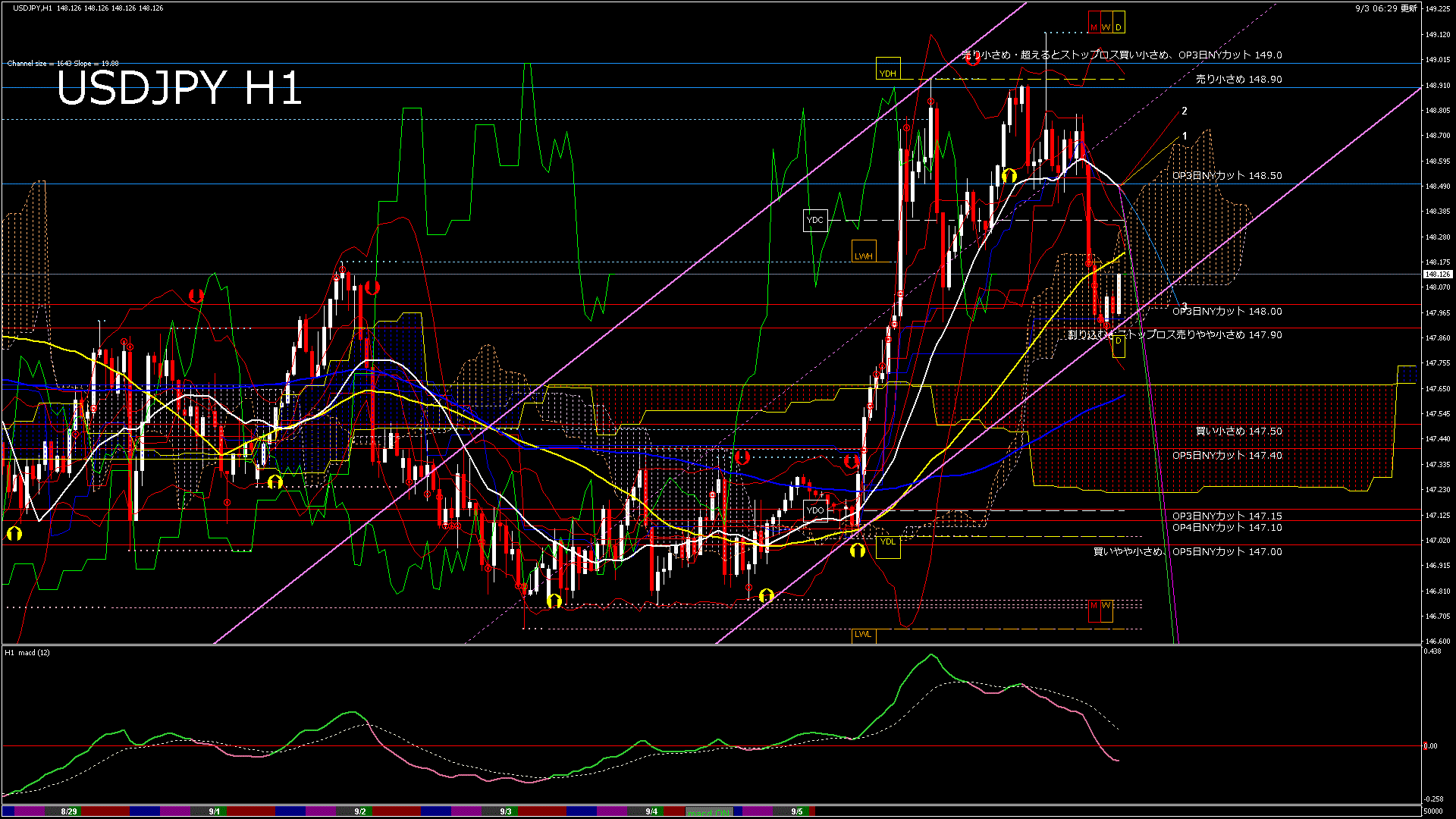
Task: Click the OP3日NYカット 148.50 label
Action: (x=1227, y=175)
